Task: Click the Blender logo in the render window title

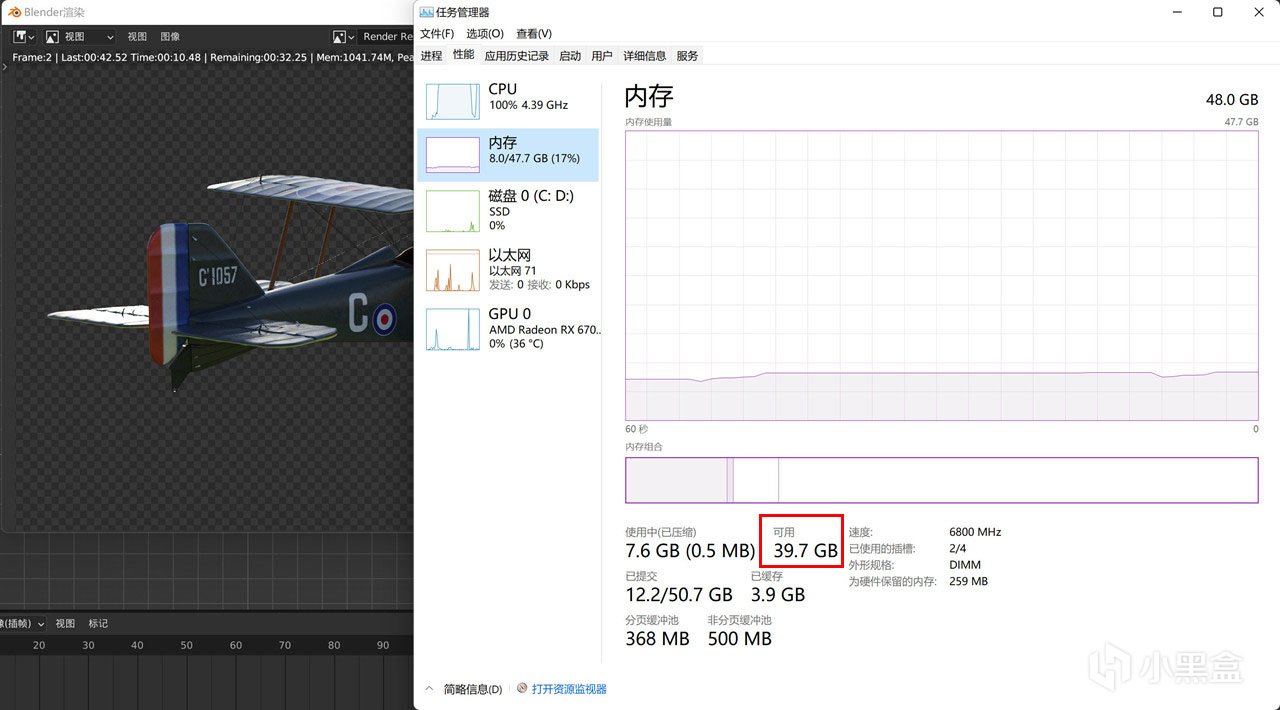Action: point(15,12)
